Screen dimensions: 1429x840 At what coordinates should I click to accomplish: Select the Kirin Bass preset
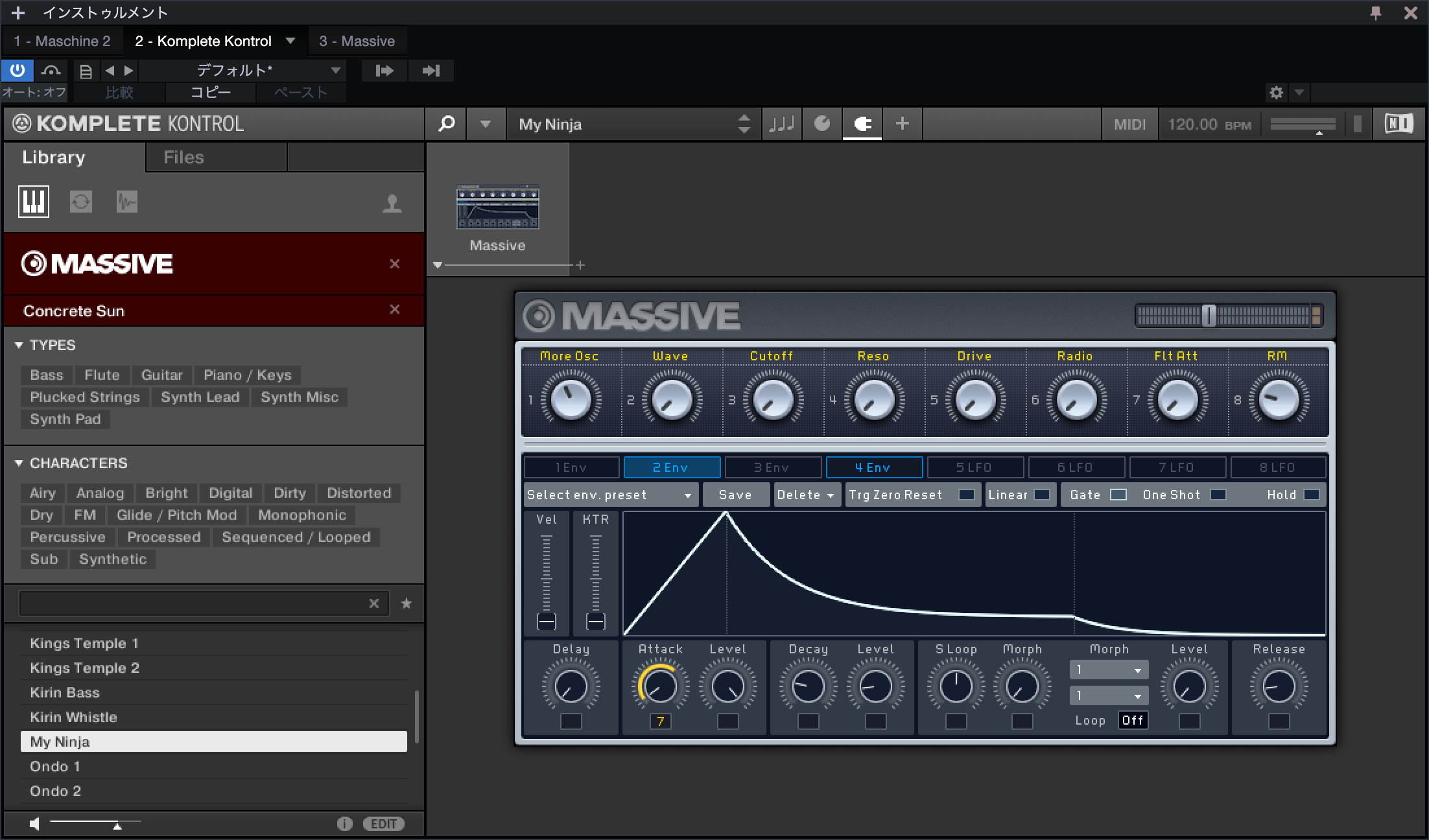[x=214, y=692]
